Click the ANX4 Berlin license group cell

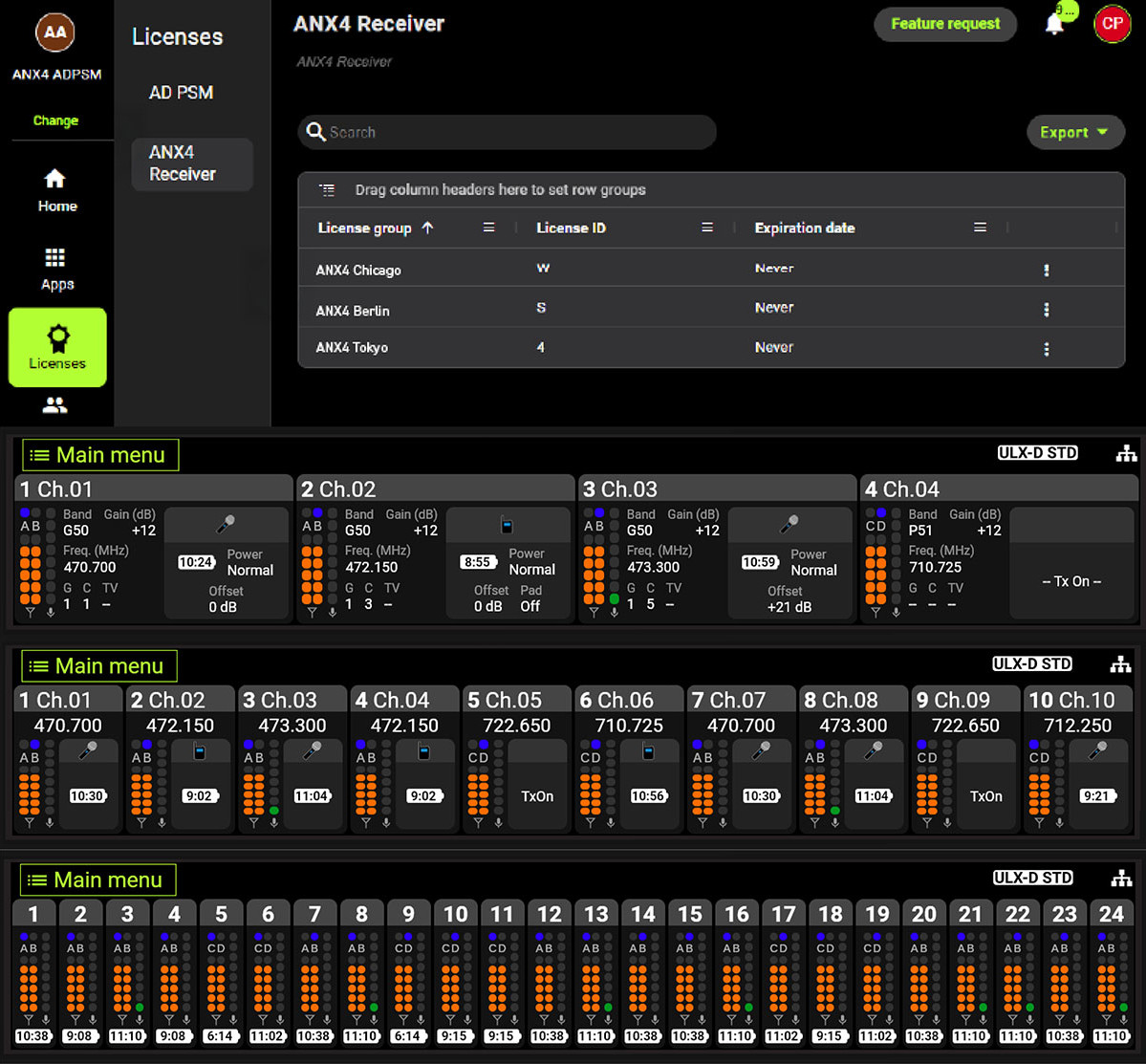[x=353, y=311]
